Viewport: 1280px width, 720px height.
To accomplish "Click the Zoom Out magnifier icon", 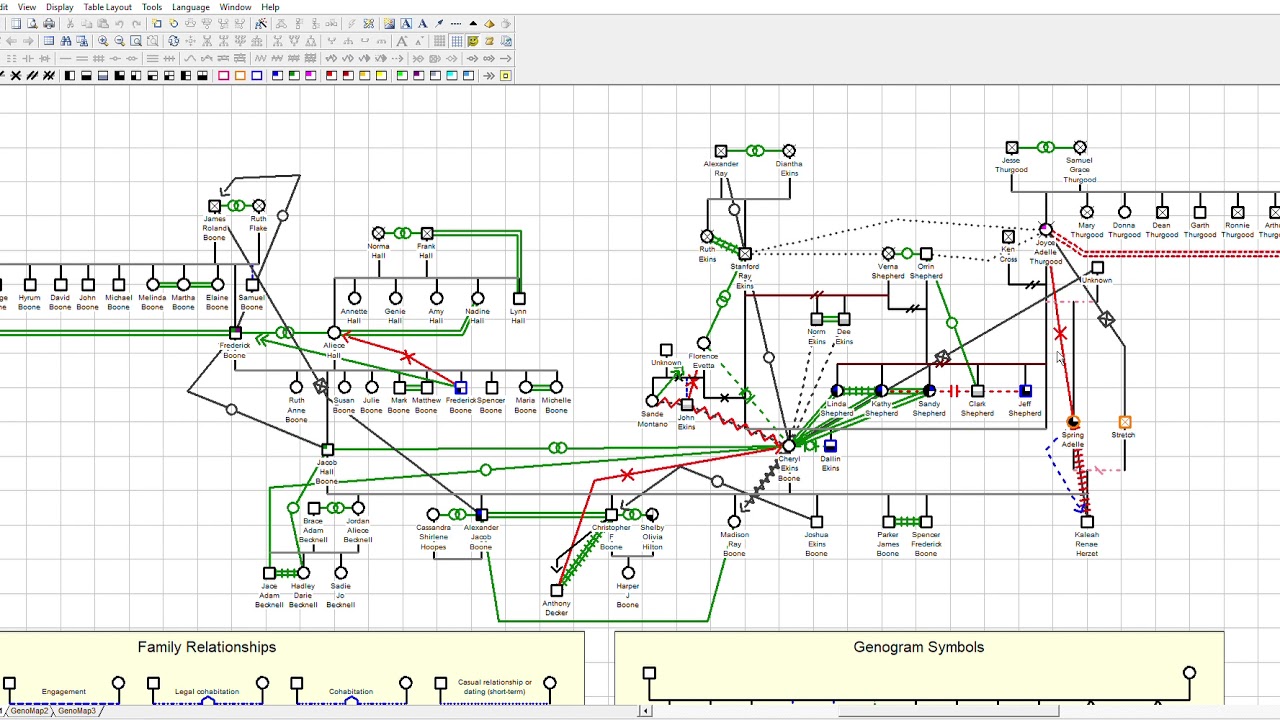I will point(119,41).
